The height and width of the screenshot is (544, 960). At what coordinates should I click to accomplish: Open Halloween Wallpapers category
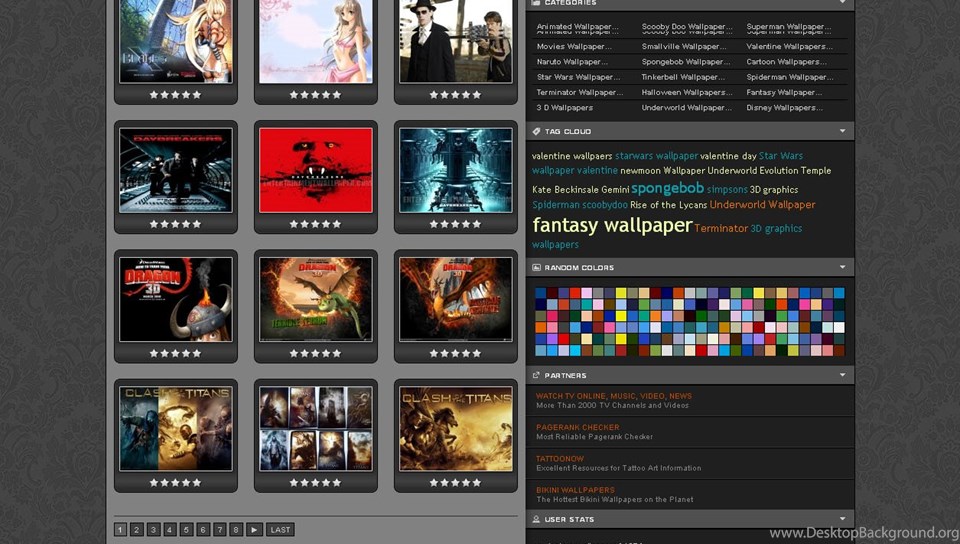(x=687, y=92)
